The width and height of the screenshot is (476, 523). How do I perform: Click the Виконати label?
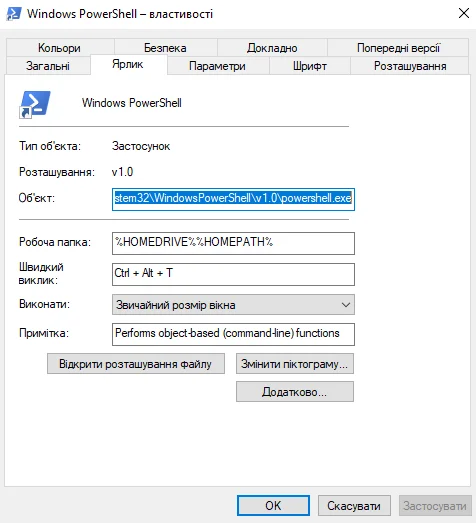(44, 304)
